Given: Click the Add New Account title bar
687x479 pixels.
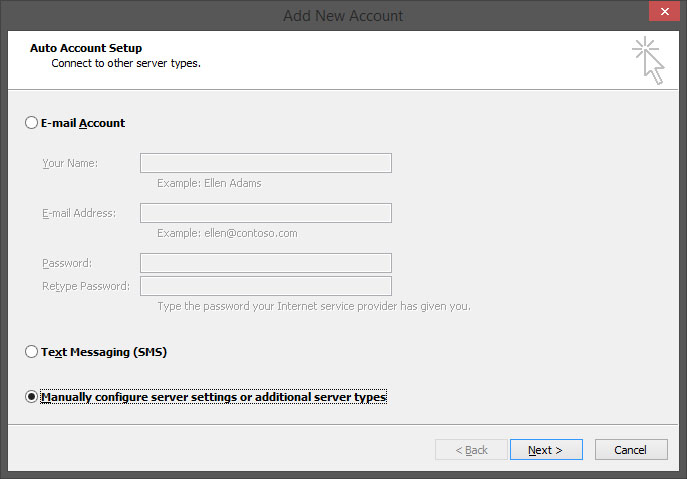Looking at the screenshot, I should [x=343, y=16].
